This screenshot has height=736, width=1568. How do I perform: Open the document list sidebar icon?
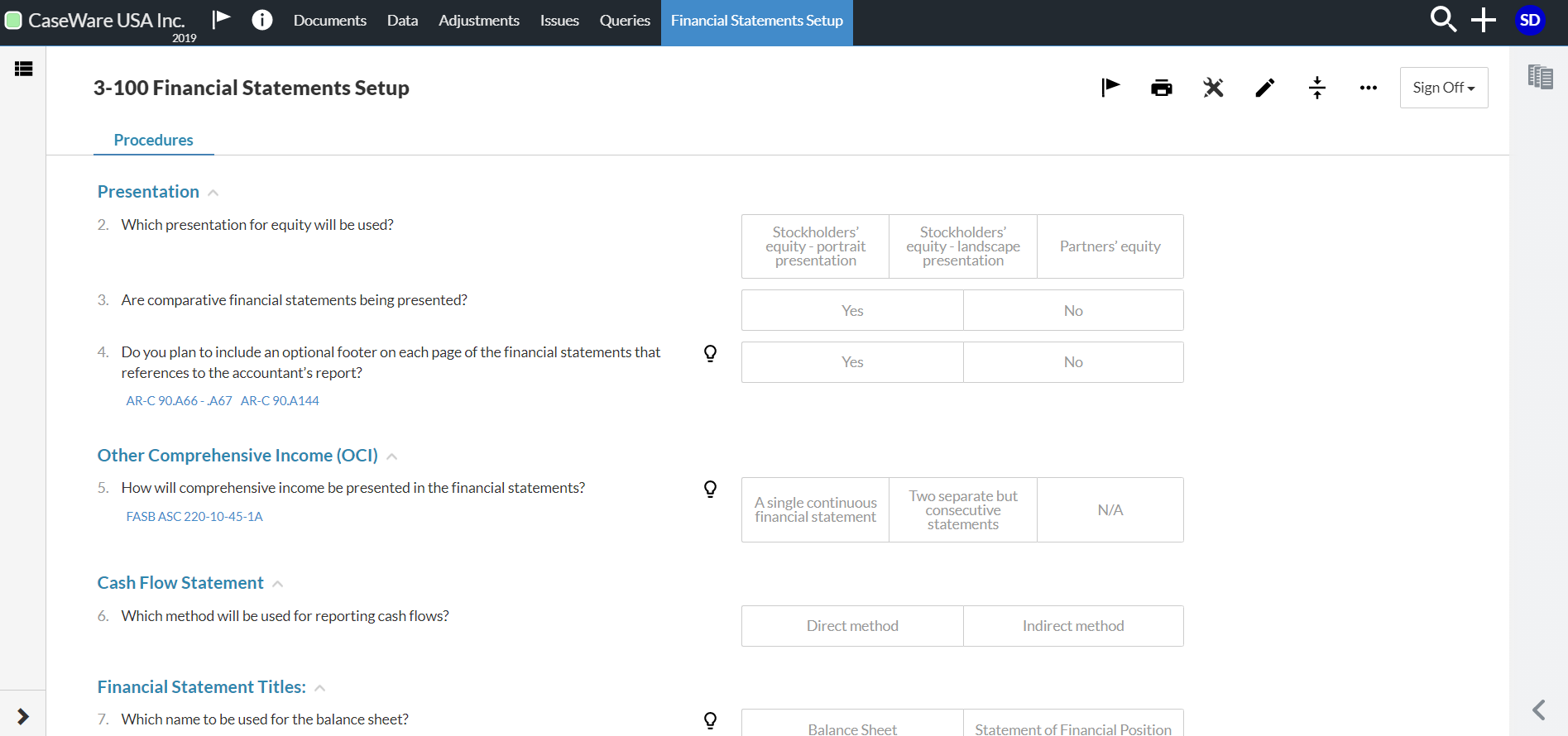point(23,69)
